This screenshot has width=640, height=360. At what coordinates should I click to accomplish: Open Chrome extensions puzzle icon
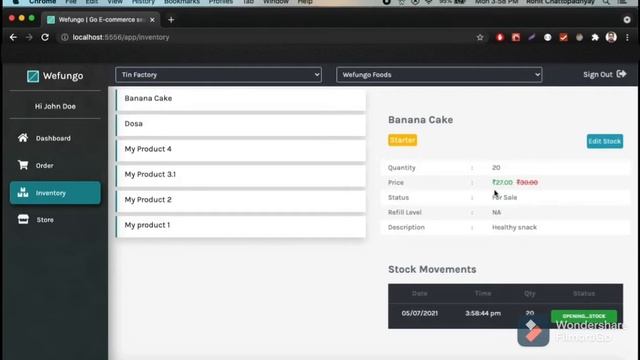click(x=595, y=38)
